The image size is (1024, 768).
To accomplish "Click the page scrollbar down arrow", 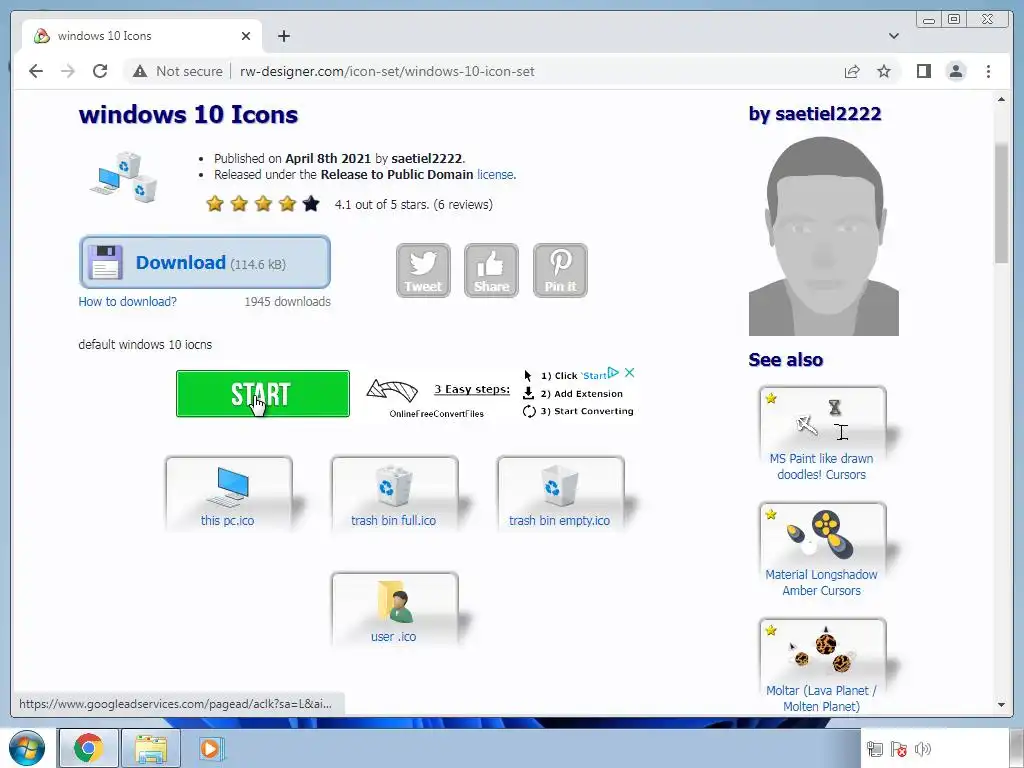I will (1001, 705).
